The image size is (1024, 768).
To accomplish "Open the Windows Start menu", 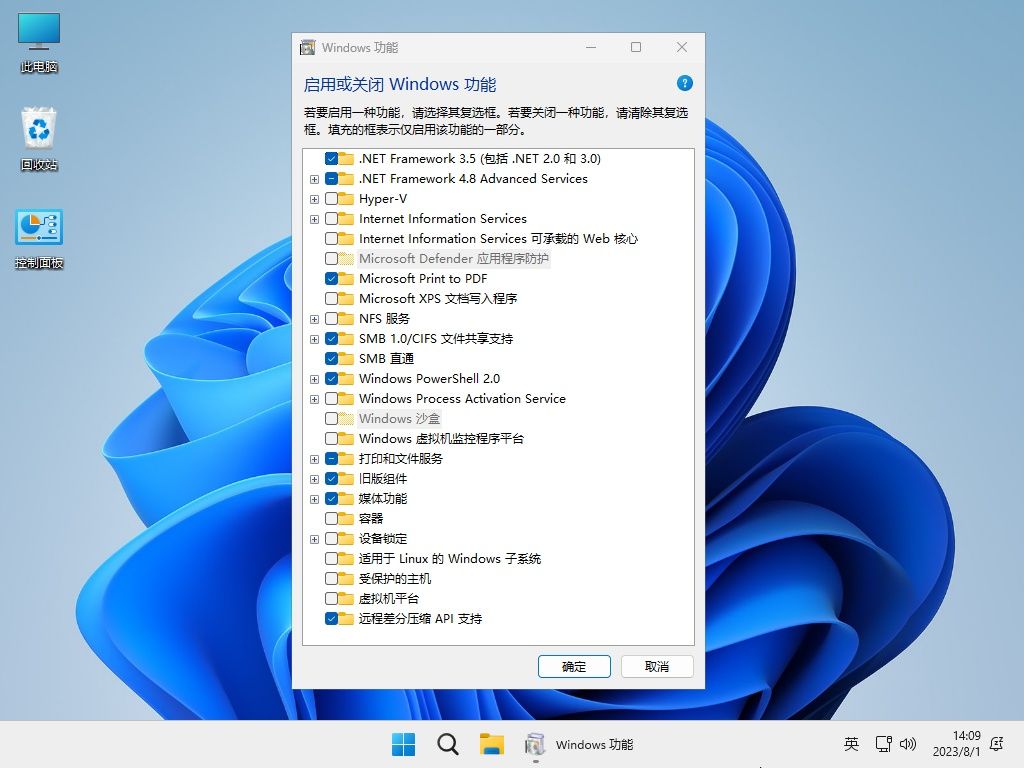I will [404, 744].
